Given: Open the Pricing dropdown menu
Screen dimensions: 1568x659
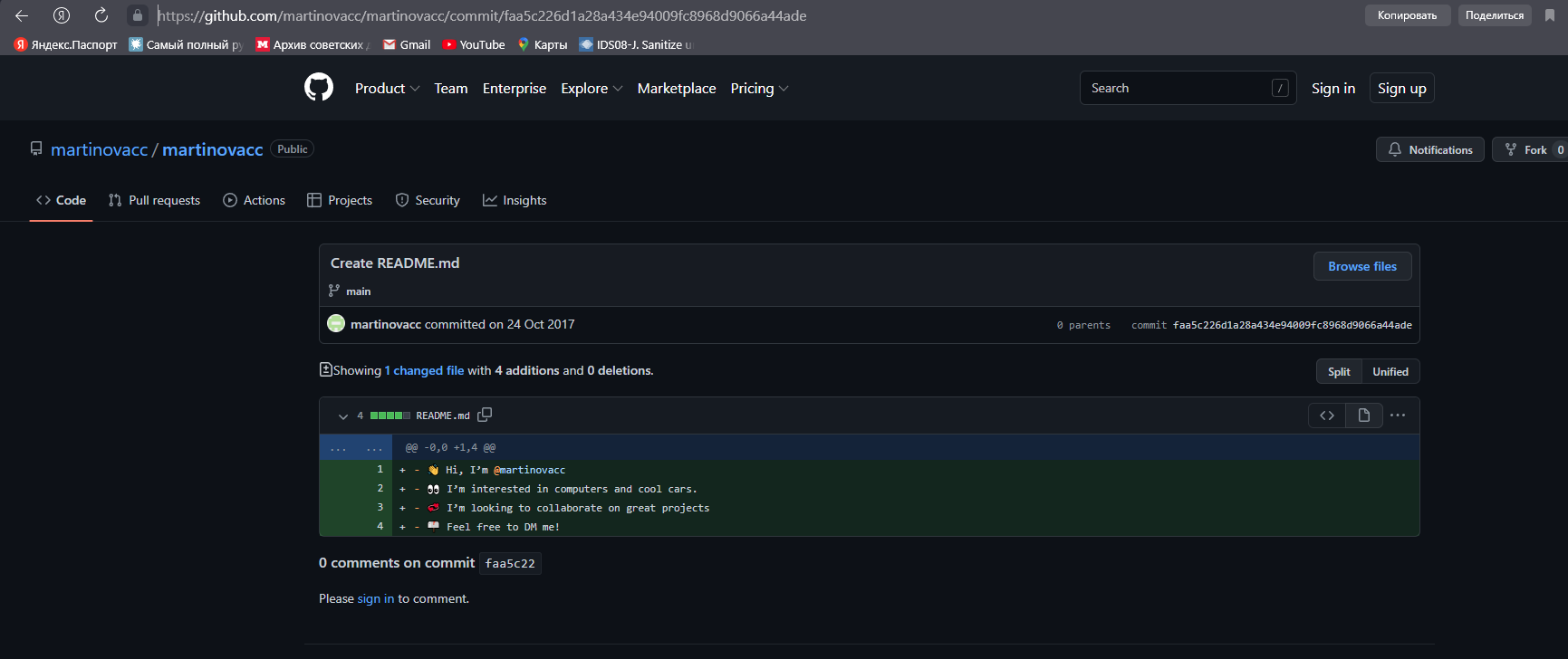Looking at the screenshot, I should coord(759,89).
